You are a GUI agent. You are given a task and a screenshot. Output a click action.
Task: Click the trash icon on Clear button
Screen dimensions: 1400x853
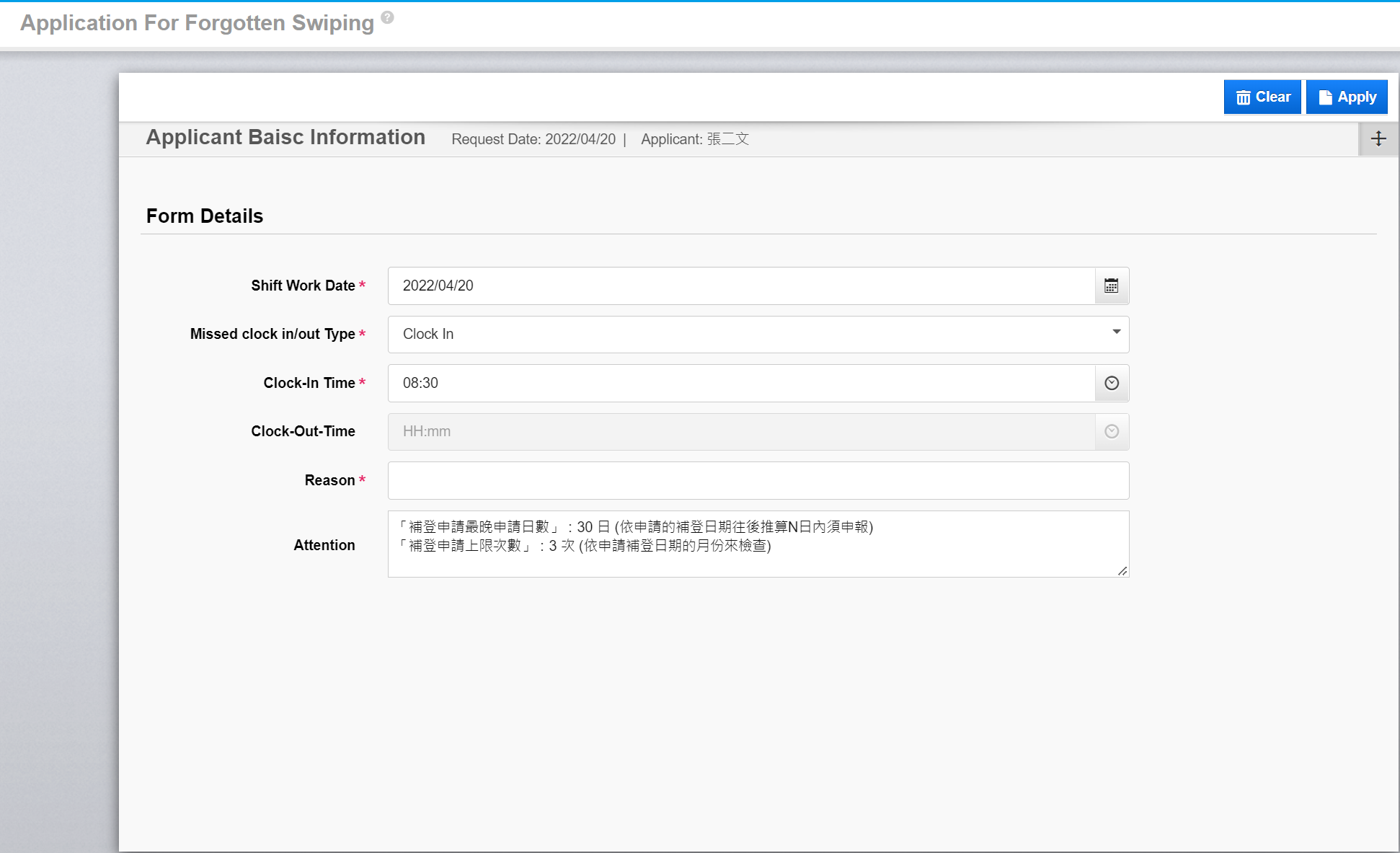click(x=1243, y=97)
